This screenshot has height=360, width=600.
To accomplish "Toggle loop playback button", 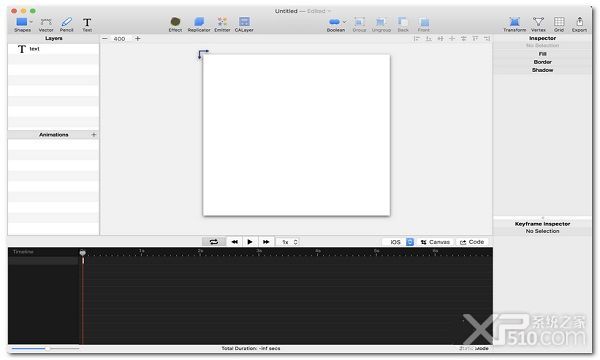I will 214,242.
